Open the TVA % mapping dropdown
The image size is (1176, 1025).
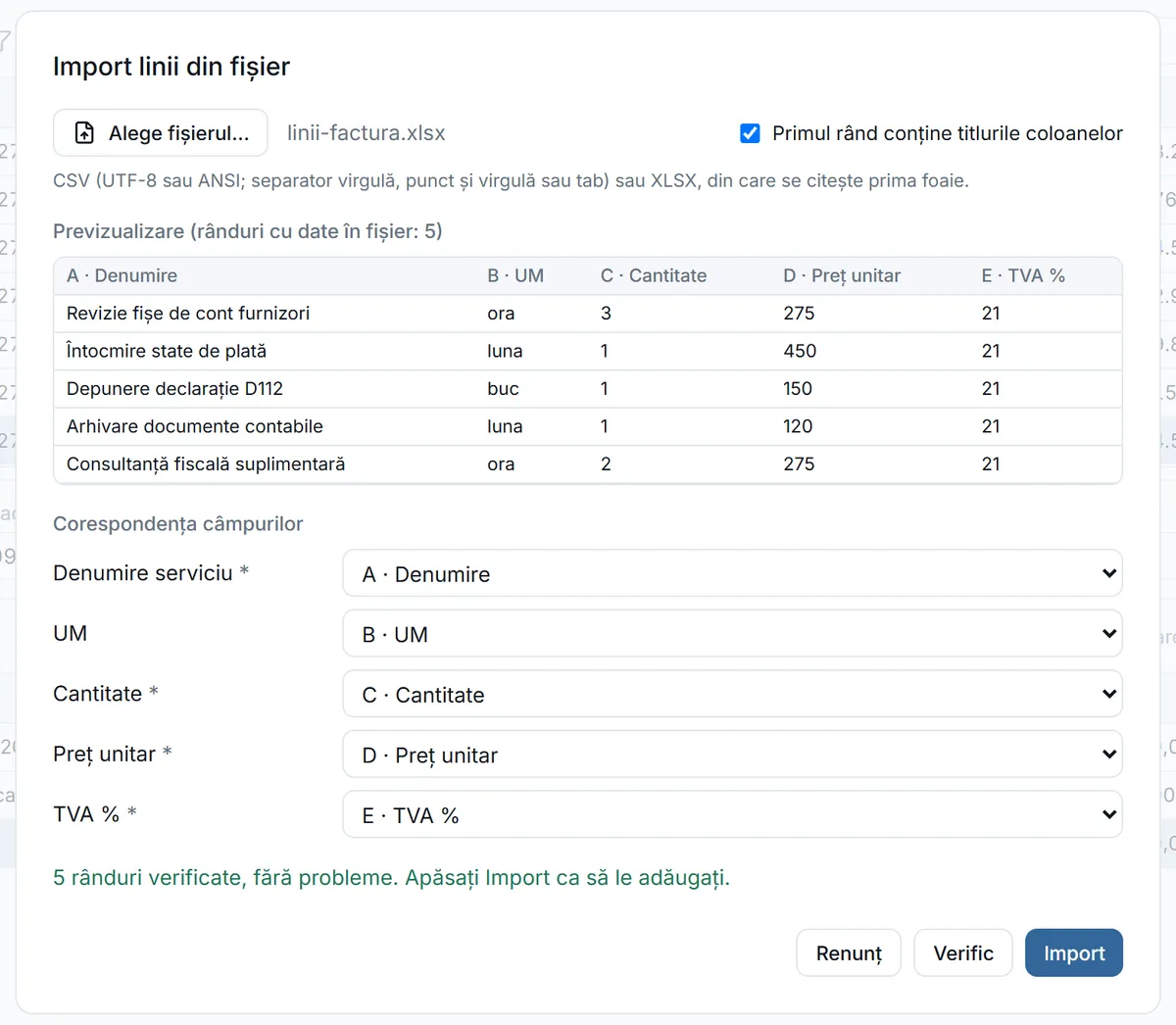(x=732, y=814)
